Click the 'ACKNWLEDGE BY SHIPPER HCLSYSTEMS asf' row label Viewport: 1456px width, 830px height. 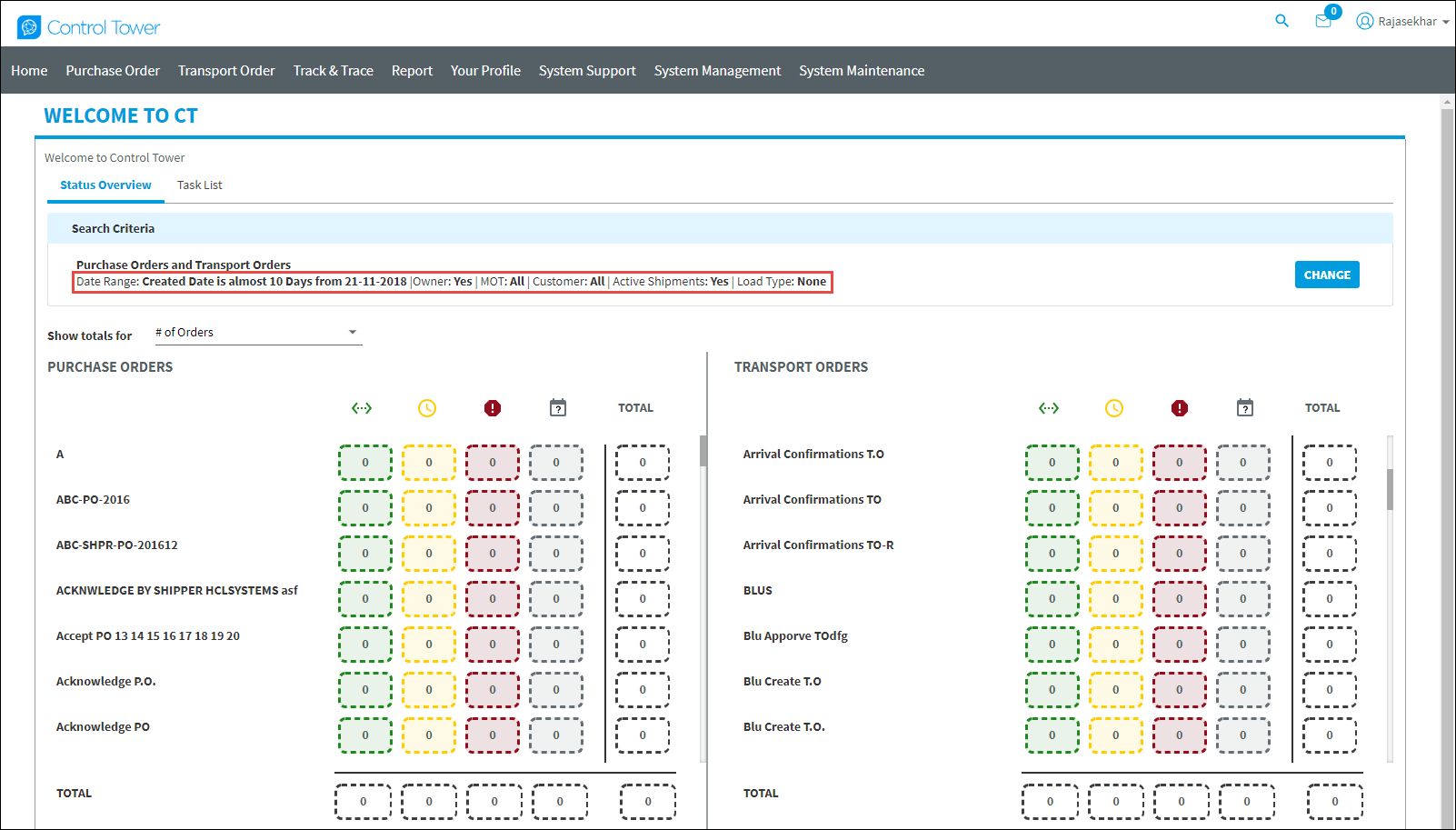[177, 591]
